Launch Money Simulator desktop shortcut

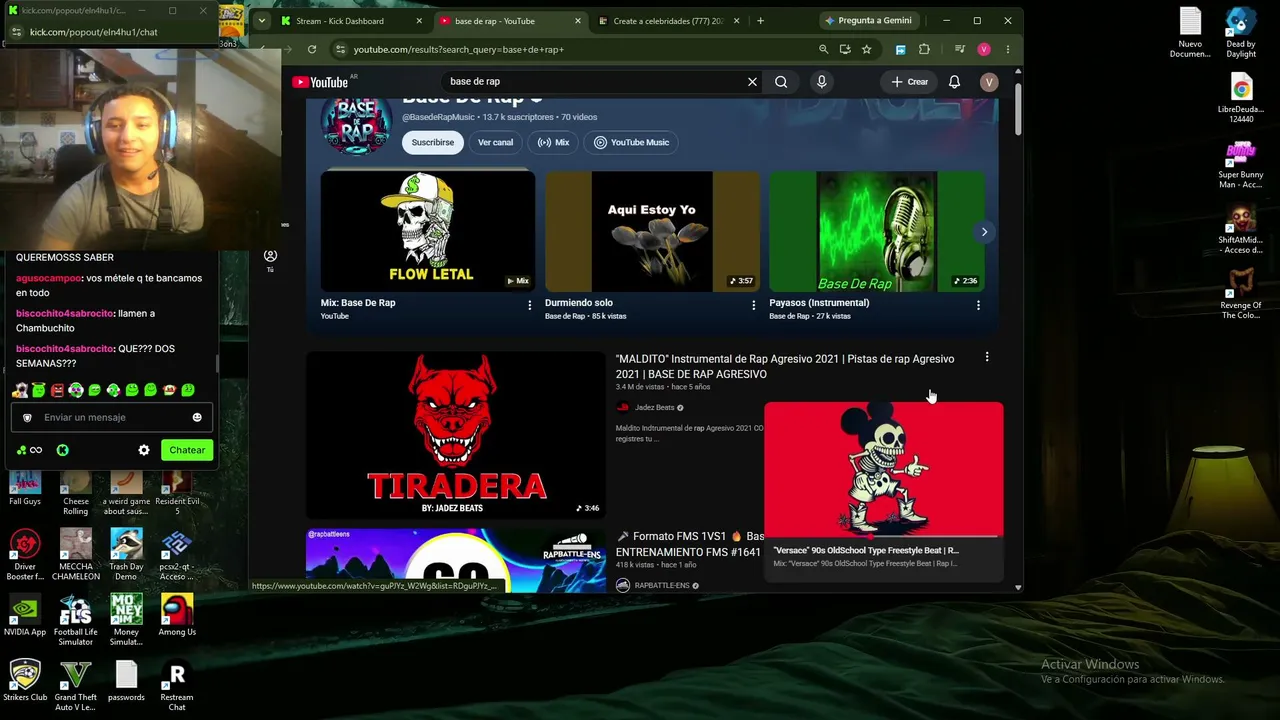[126, 620]
